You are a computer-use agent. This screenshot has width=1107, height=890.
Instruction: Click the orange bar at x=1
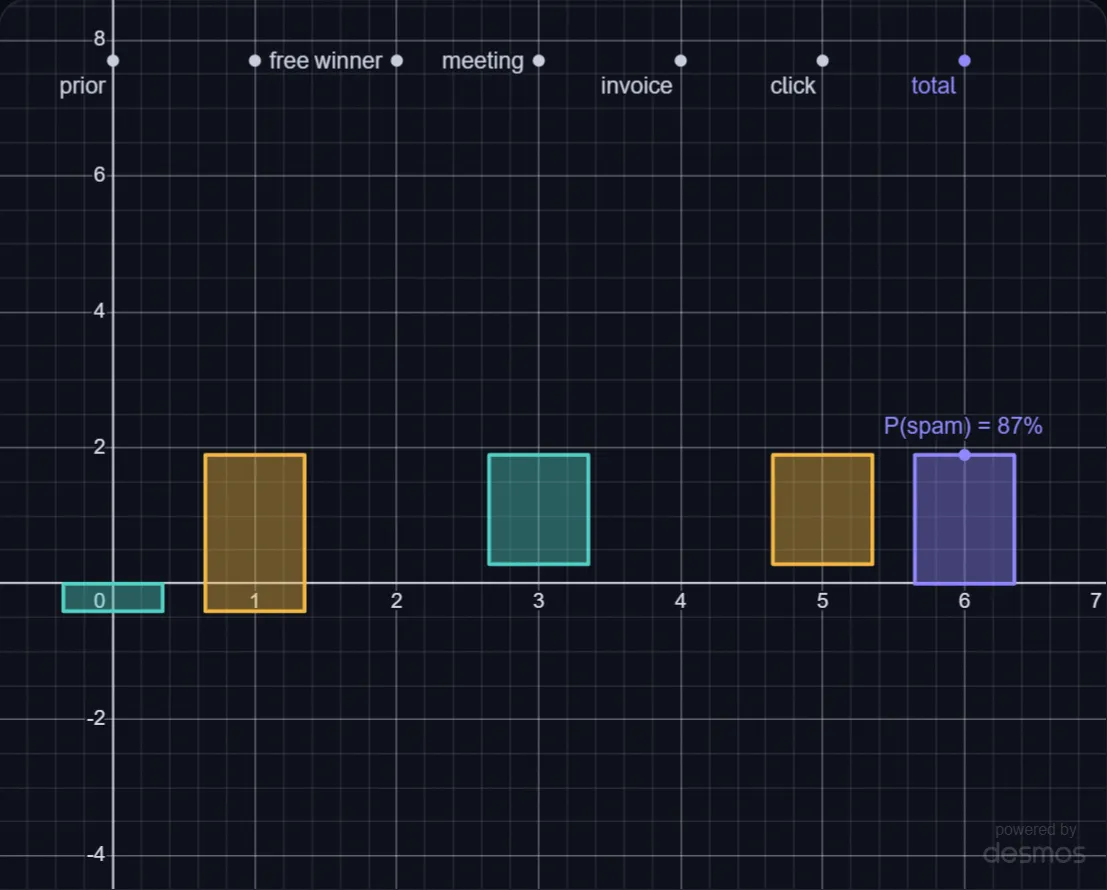[255, 533]
